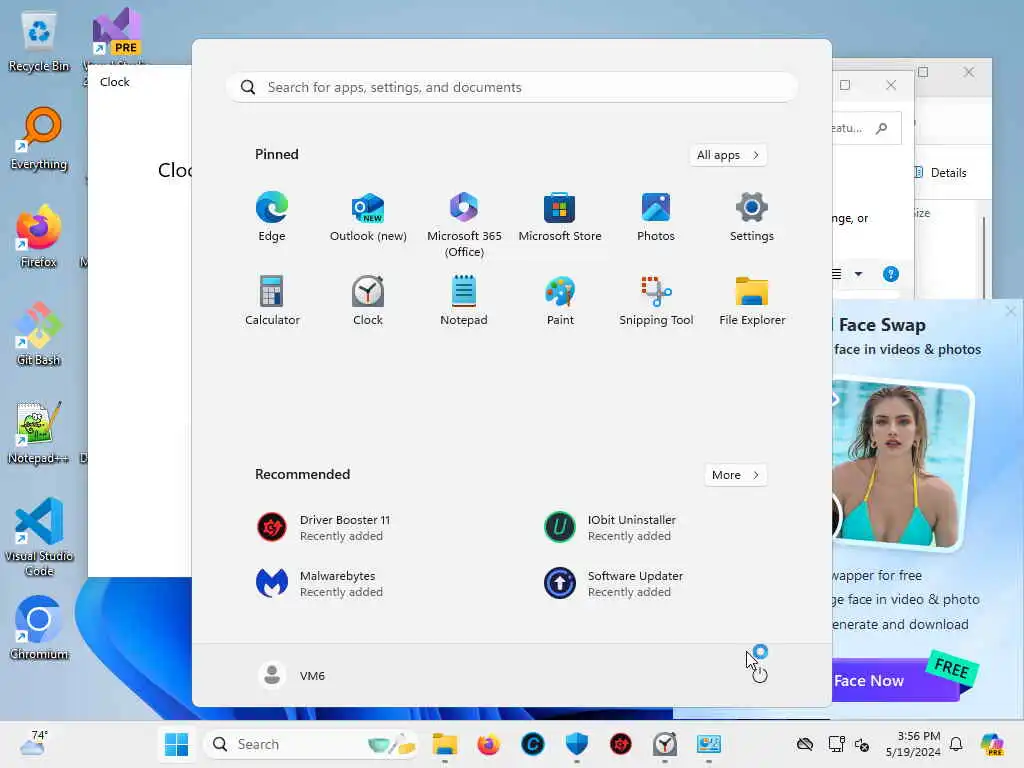Open Clock app in pinned grid
The height and width of the screenshot is (768, 1024).
368,300
